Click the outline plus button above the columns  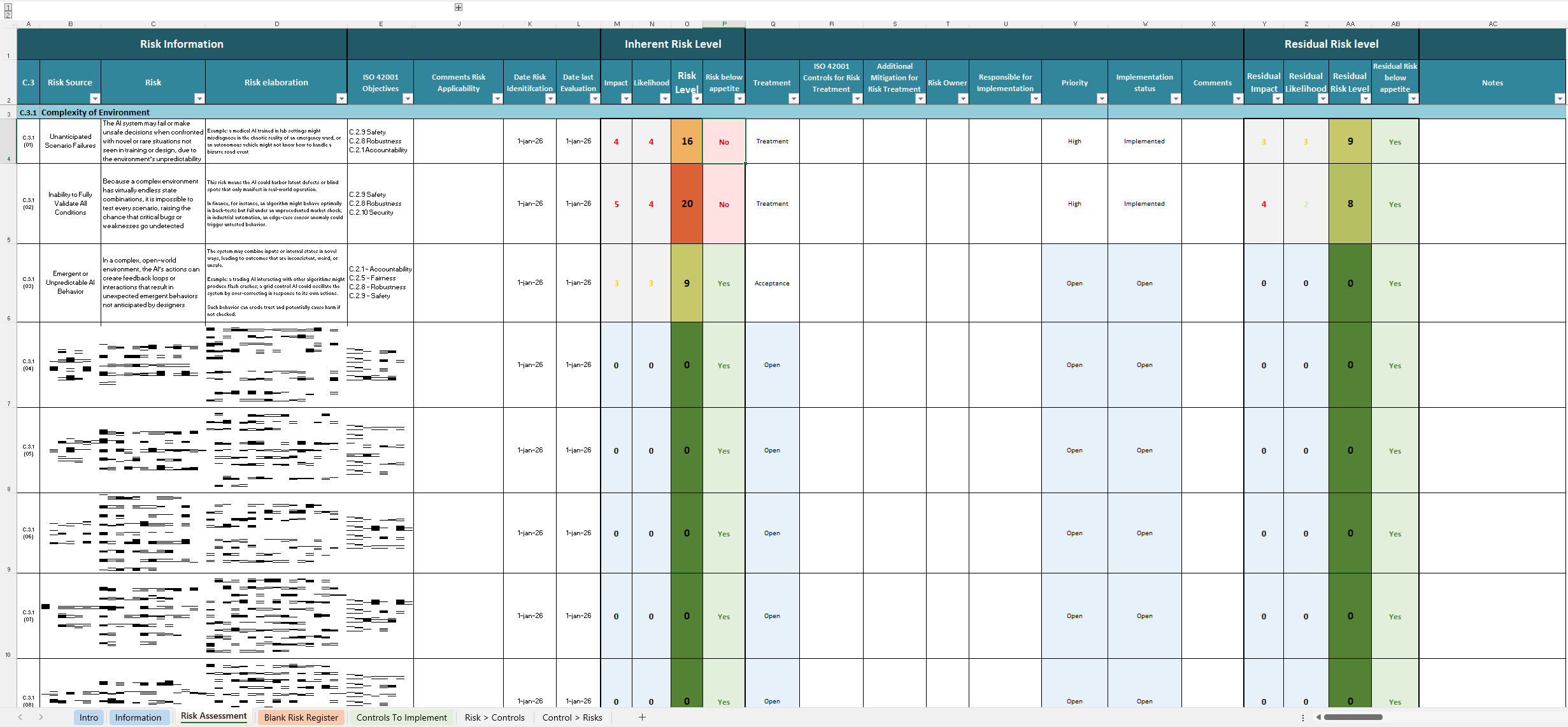pyautogui.click(x=458, y=7)
